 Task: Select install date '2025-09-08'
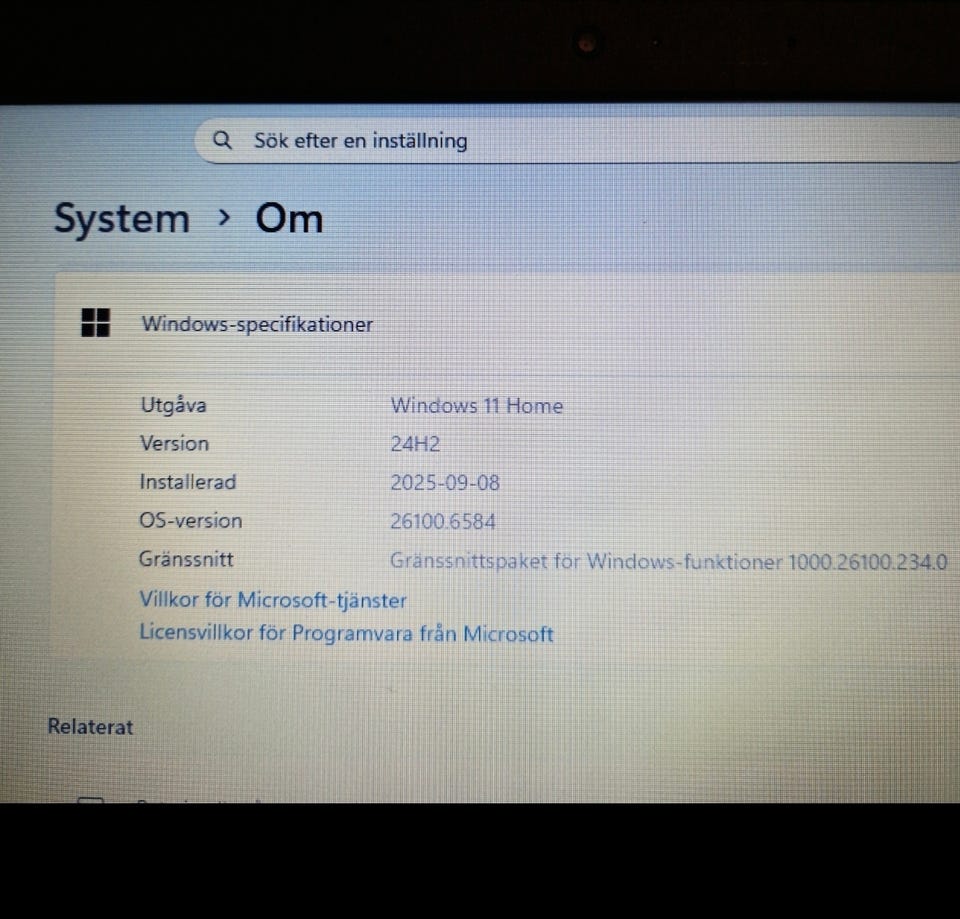[x=445, y=482]
